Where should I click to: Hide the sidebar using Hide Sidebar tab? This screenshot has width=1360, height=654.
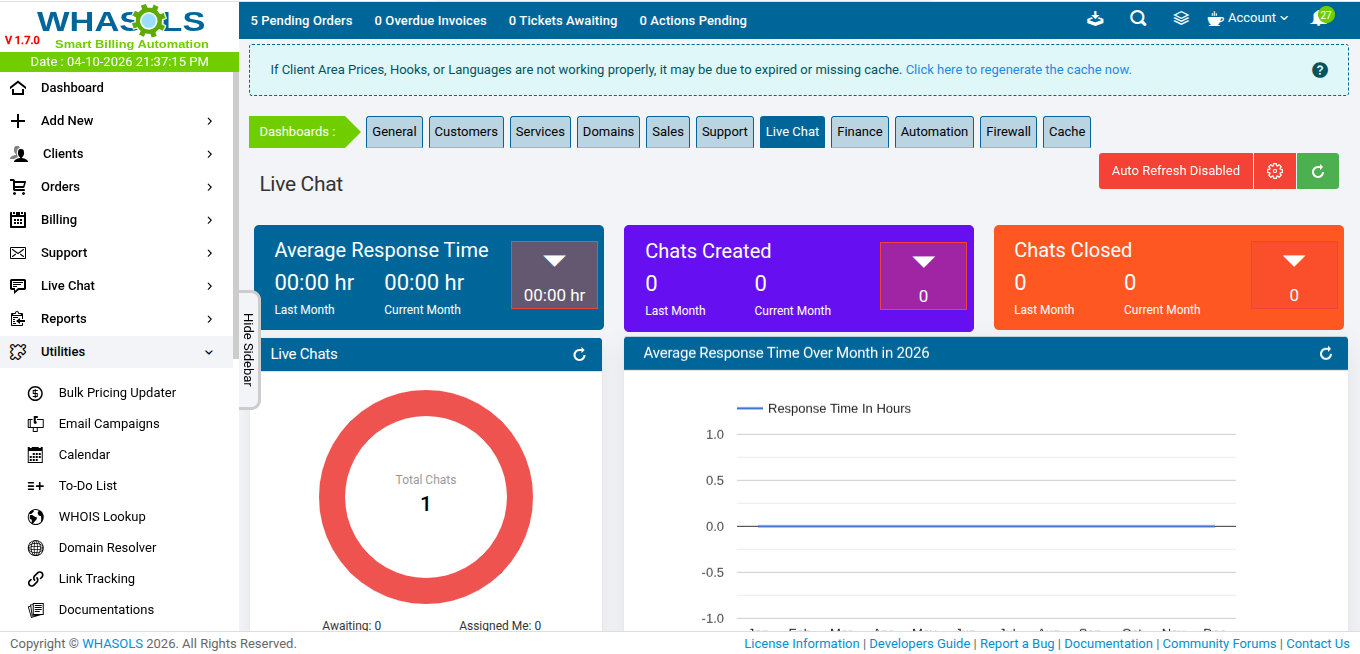[x=248, y=349]
